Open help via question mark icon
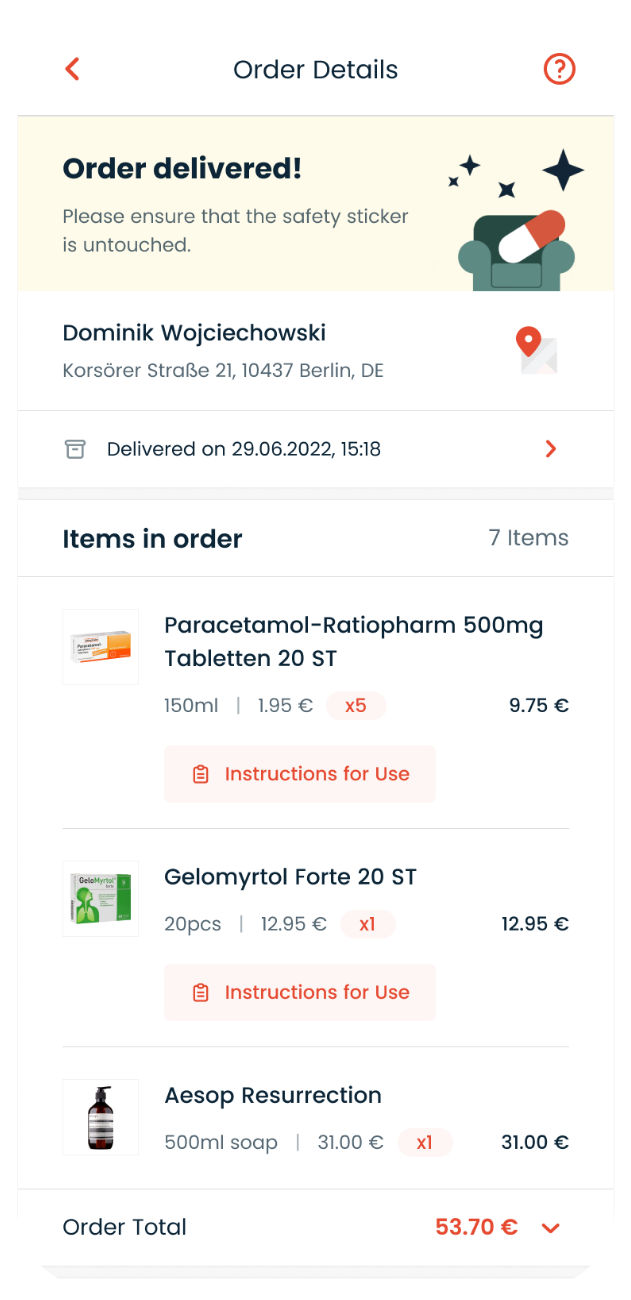This screenshot has width=631, height=1300. [x=559, y=69]
